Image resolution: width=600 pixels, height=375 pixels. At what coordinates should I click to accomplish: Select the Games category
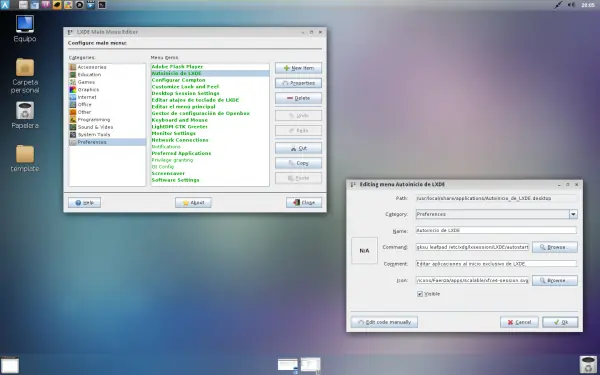coord(107,82)
